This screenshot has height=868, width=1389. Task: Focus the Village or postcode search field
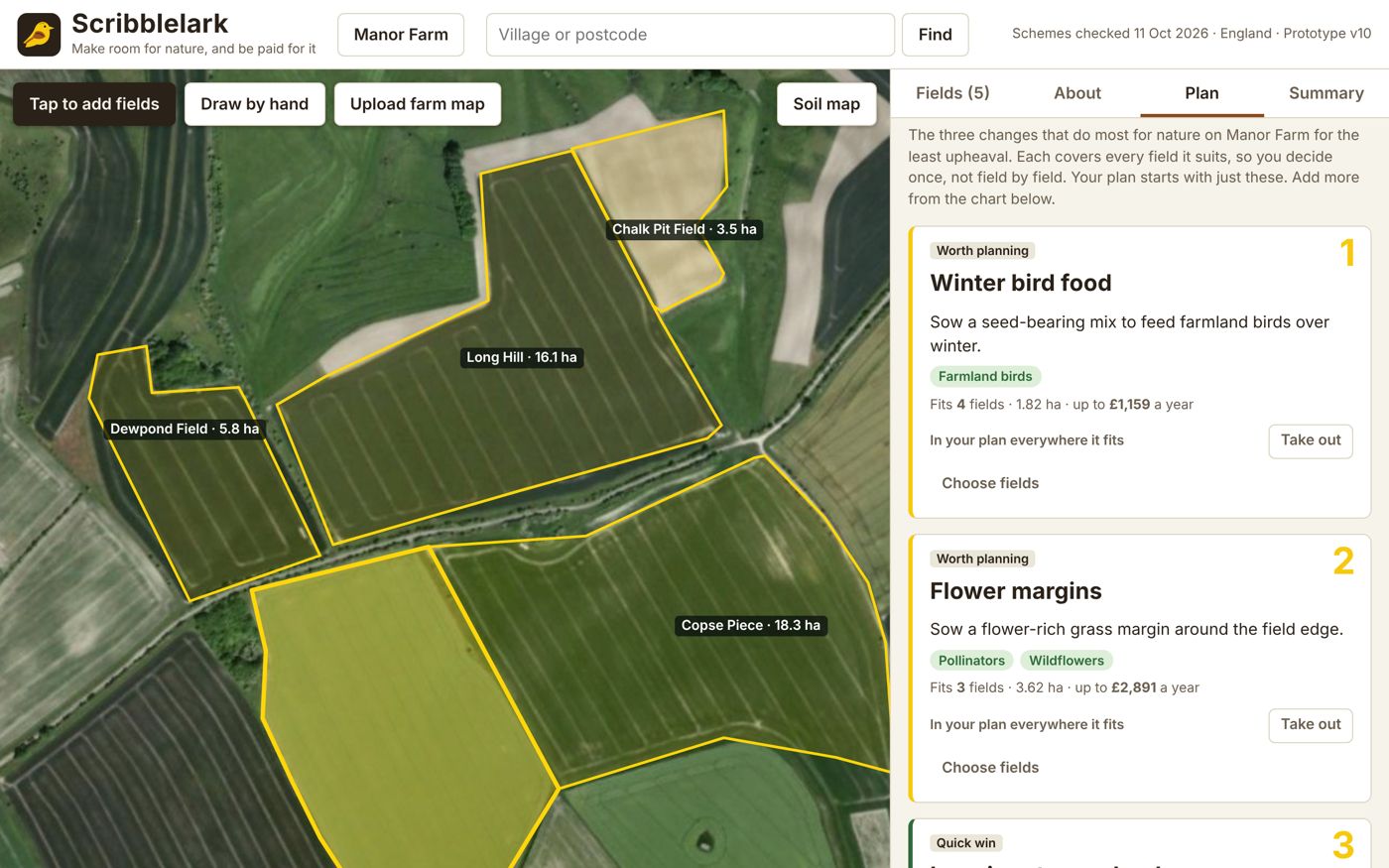point(691,35)
